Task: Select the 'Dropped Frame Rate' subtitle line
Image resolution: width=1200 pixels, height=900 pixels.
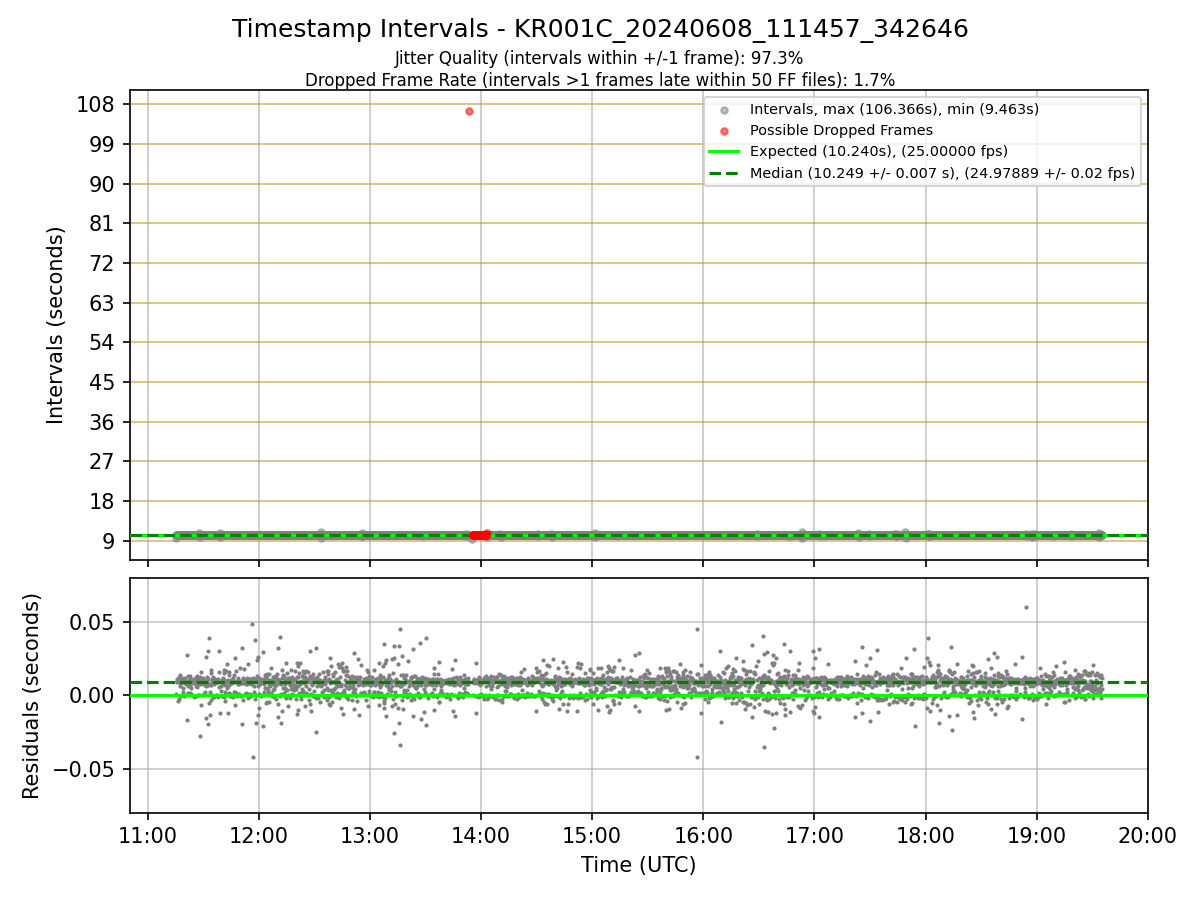Action: [x=600, y=80]
